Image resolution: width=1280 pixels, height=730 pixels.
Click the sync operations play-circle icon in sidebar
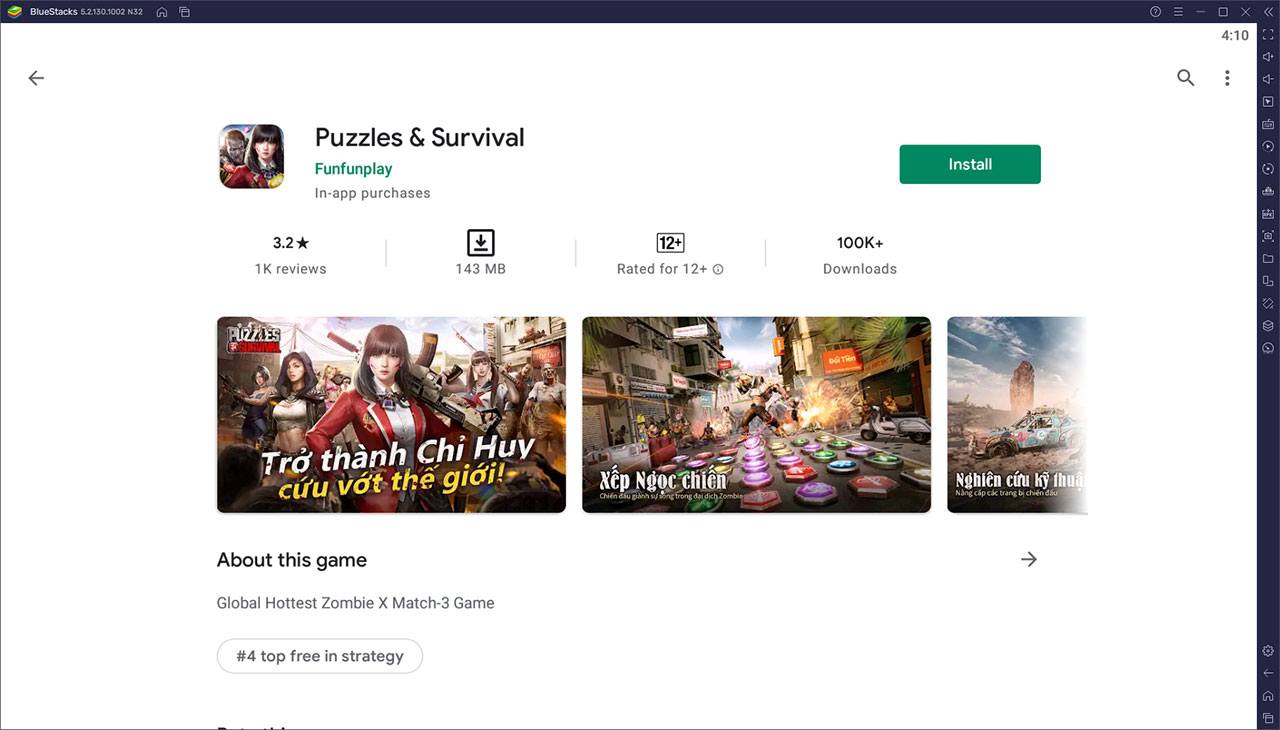[1268, 146]
